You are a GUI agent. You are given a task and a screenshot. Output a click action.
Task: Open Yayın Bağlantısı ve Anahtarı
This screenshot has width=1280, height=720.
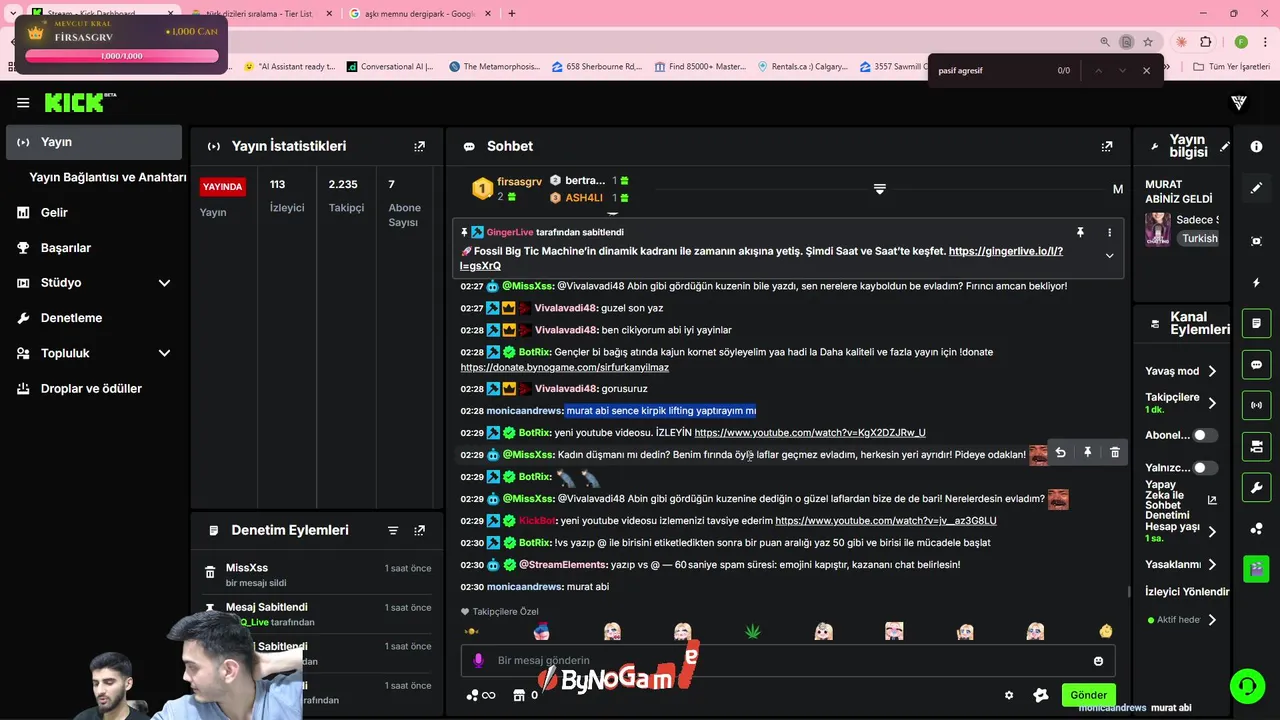point(108,177)
